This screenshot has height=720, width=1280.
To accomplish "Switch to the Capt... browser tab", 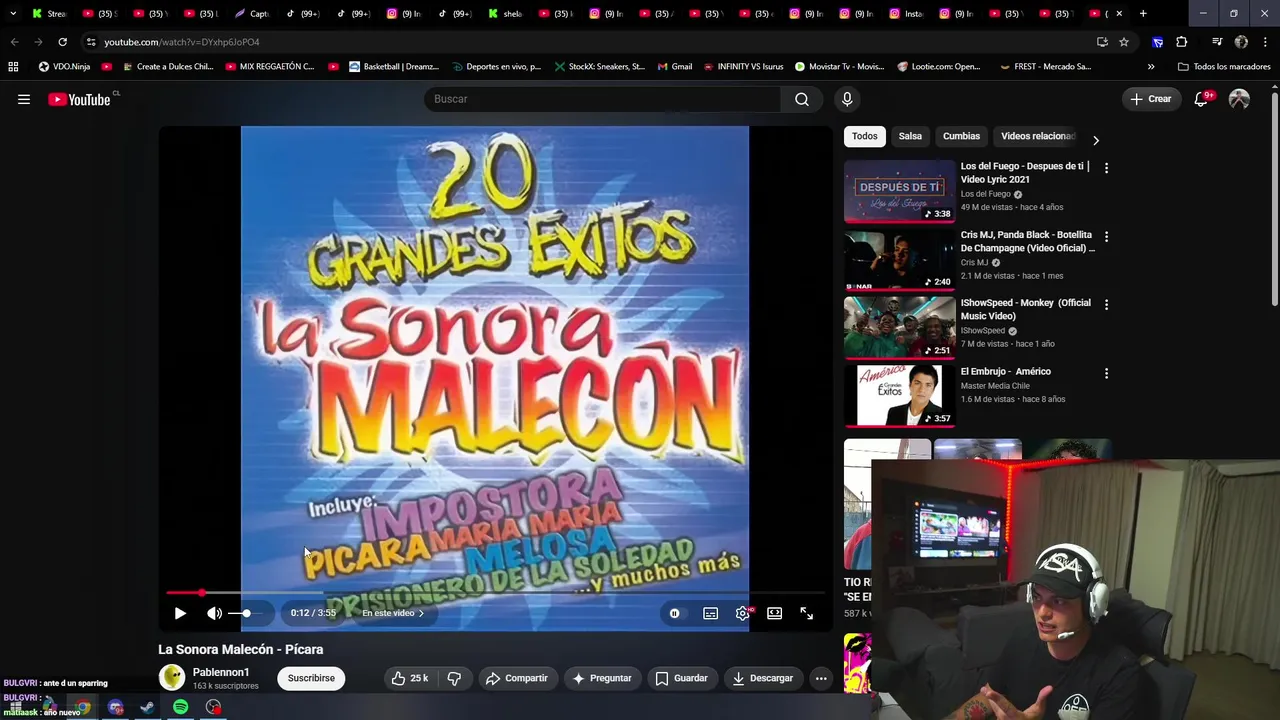I will [x=252, y=14].
